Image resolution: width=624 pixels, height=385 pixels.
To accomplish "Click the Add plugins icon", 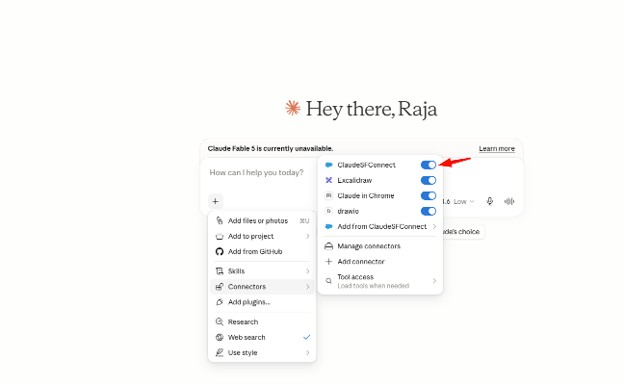I will click(x=219, y=302).
